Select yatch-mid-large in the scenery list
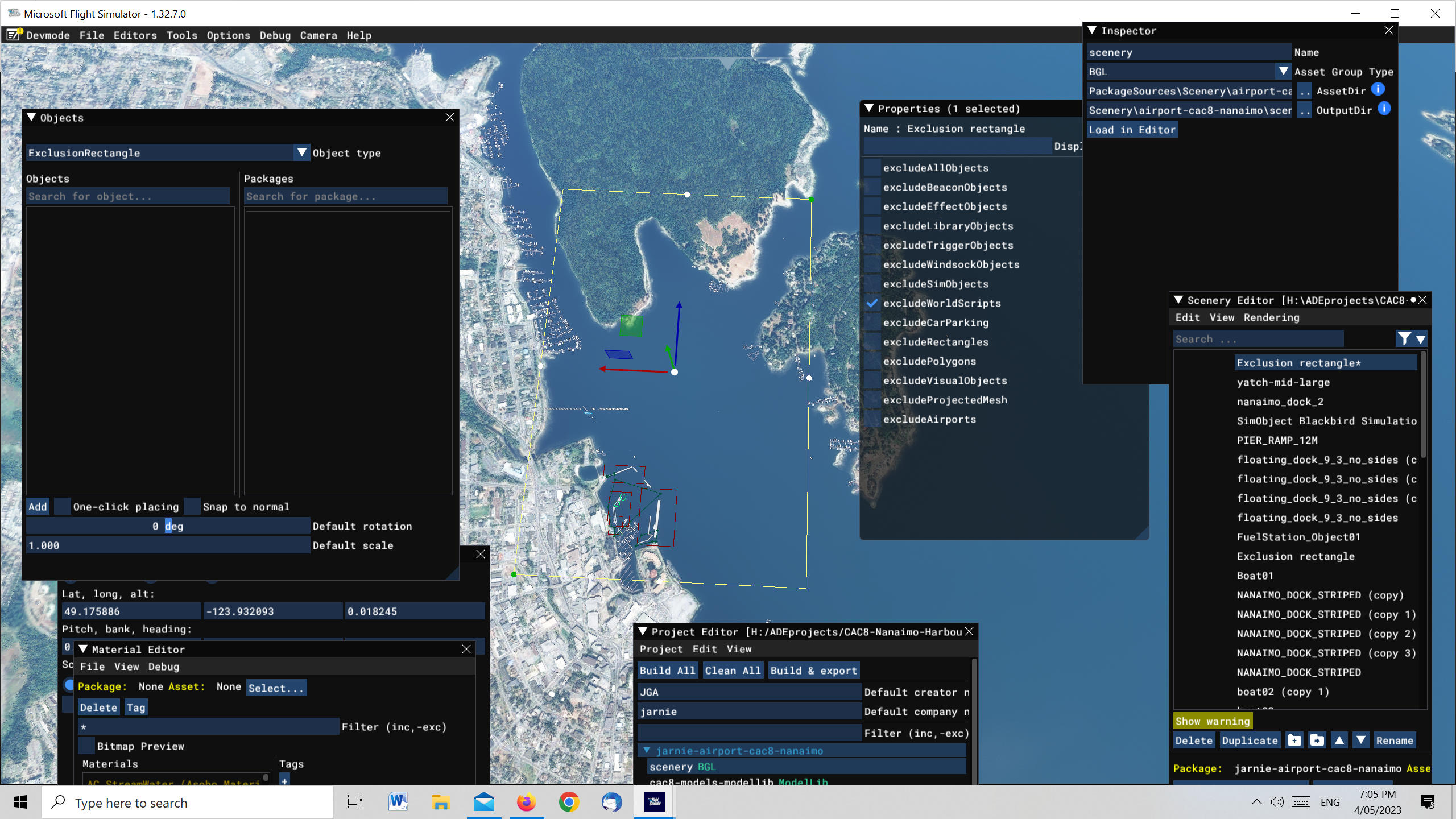Viewport: 1456px width, 819px height. (x=1283, y=382)
